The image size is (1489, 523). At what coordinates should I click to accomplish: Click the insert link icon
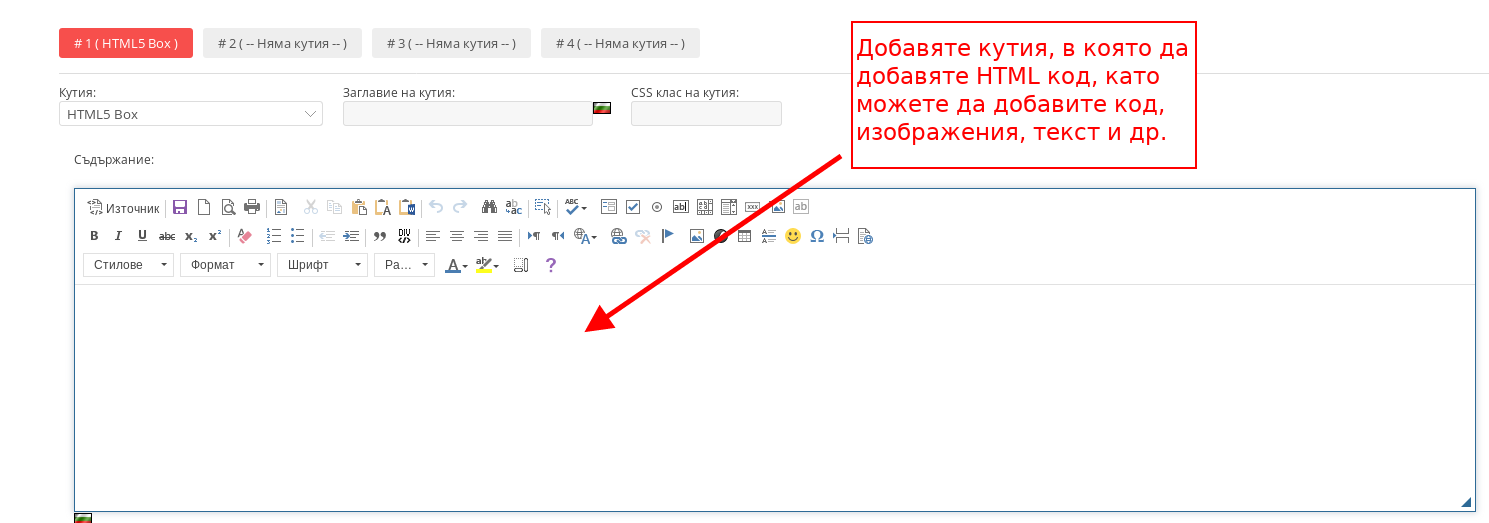618,236
